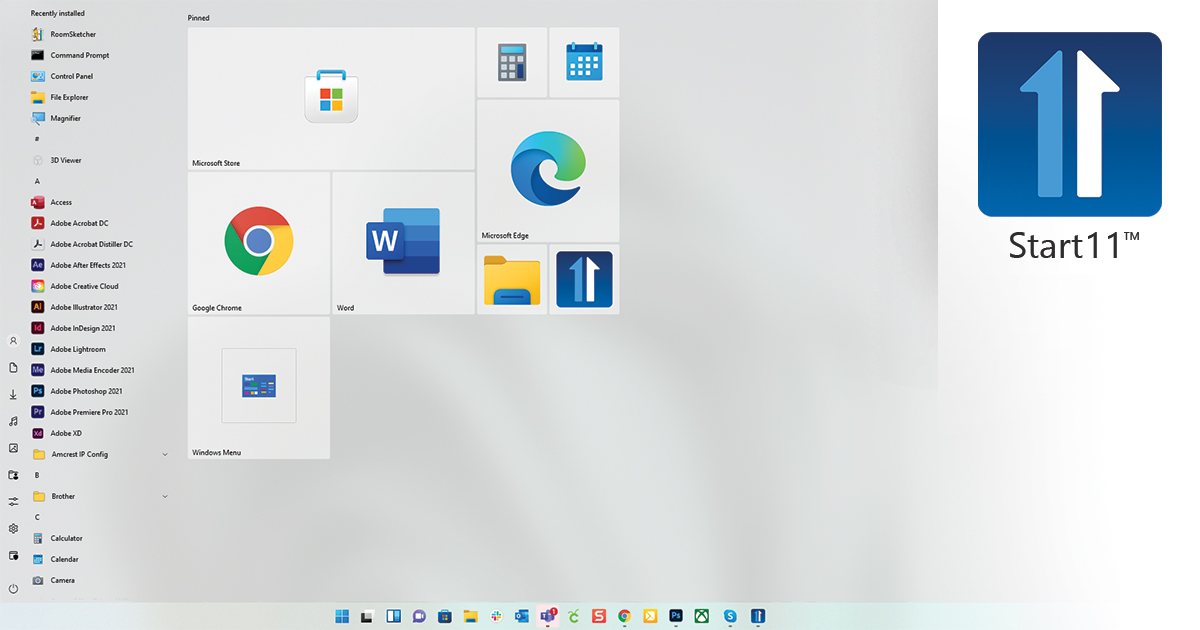Switch to Photoshop on the taskbar
1200x630 pixels.
click(x=676, y=616)
